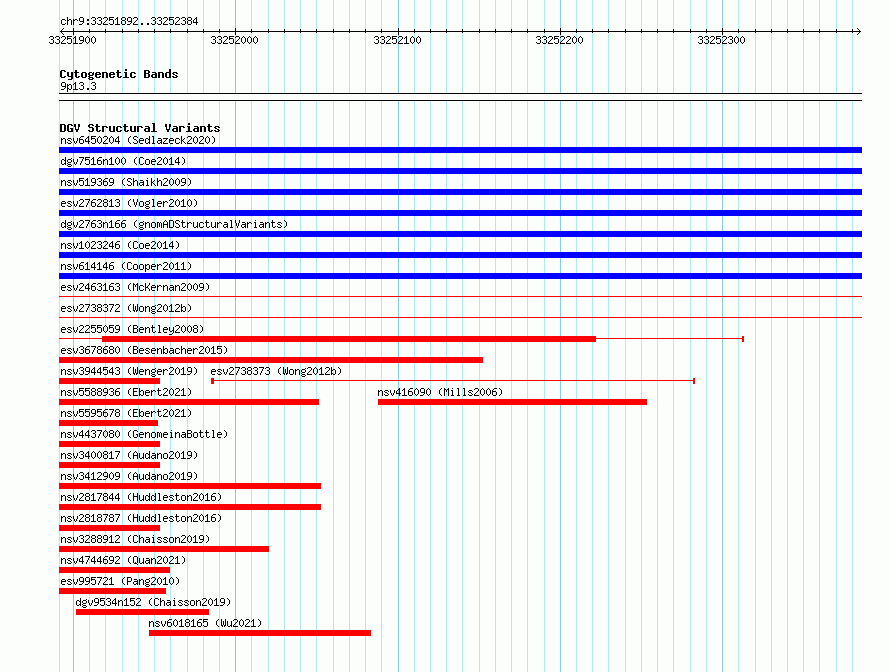This screenshot has height=672, width=890.
Task: Click nsv2818787 (Huddleston2016) label
Action: point(141,518)
